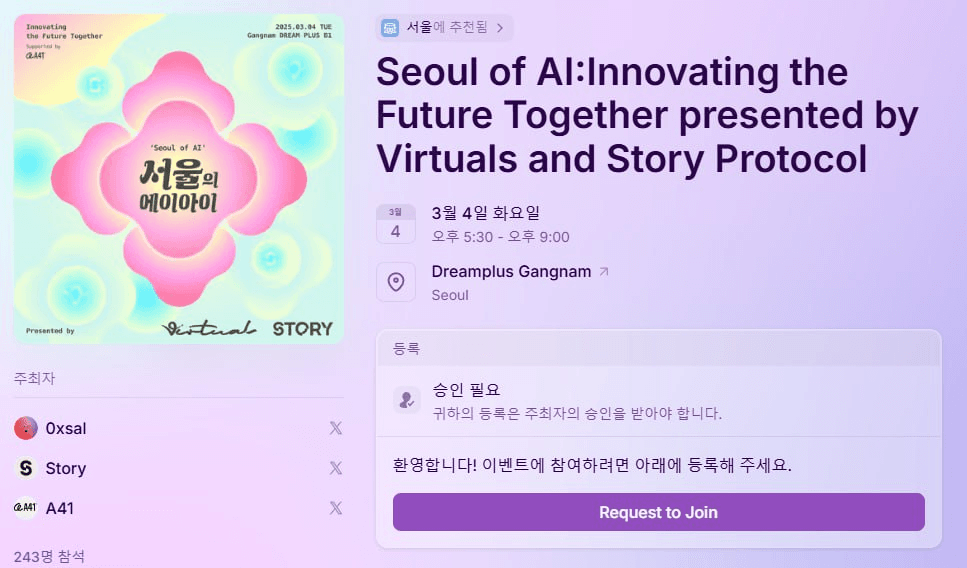View the 243명 참석 attendee list
967x568 pixels.
click(49, 556)
